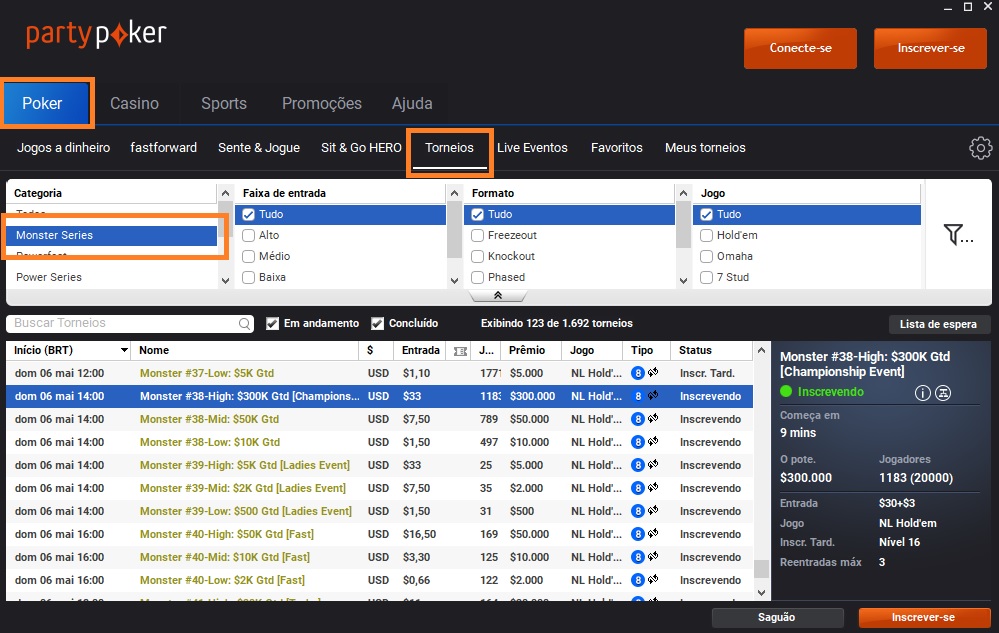999x633 pixels.
Task: Click the tournament lobby icon beside info
Action: click(x=943, y=393)
